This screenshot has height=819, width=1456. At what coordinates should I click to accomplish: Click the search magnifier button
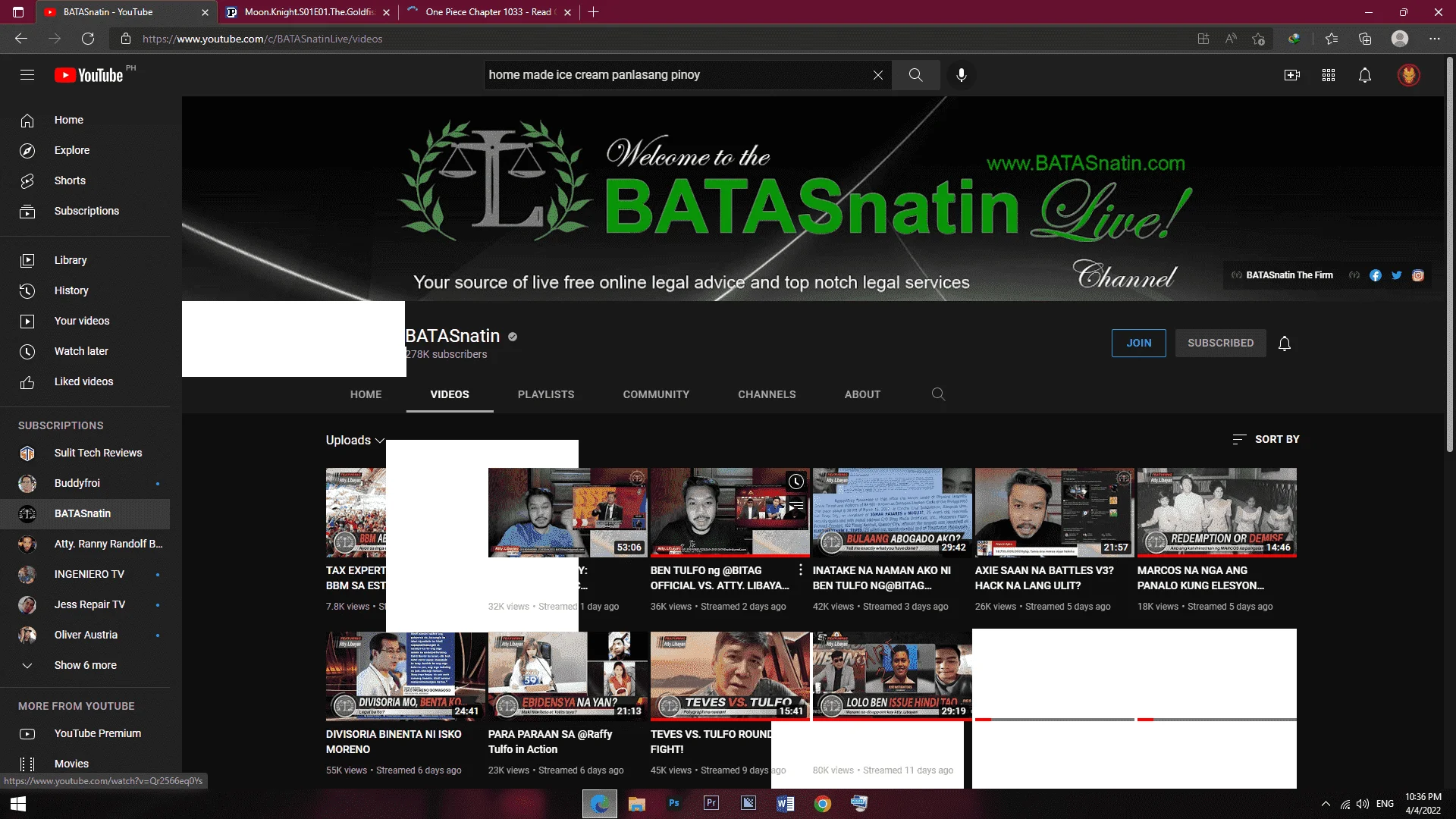tap(915, 75)
